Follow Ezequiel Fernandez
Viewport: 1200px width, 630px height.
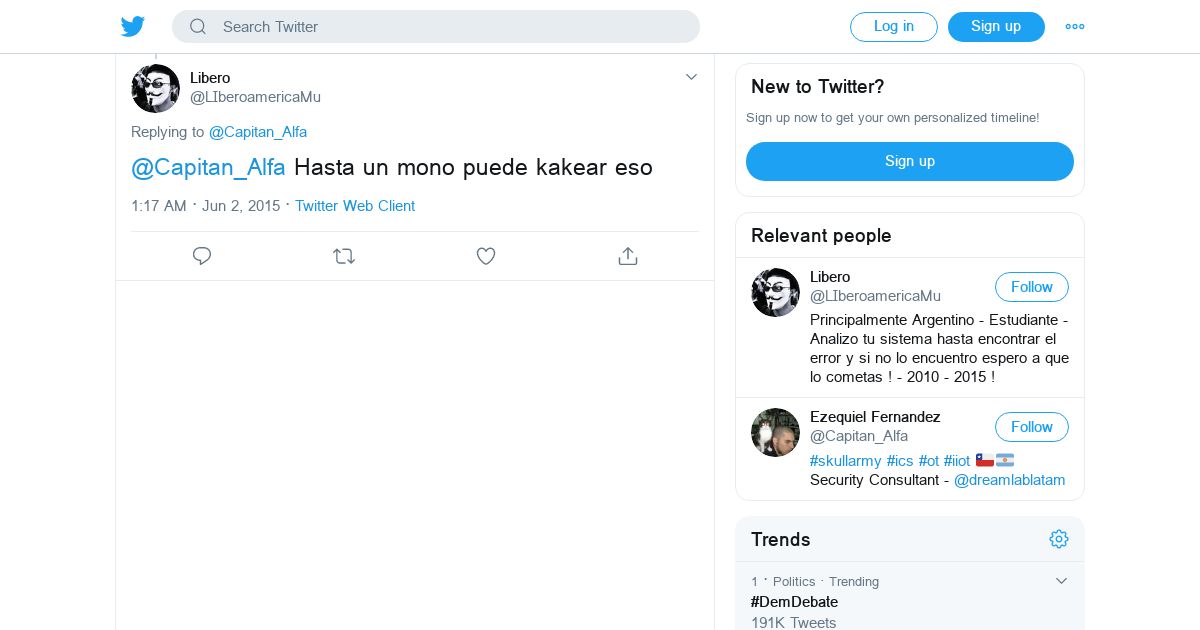1031,427
